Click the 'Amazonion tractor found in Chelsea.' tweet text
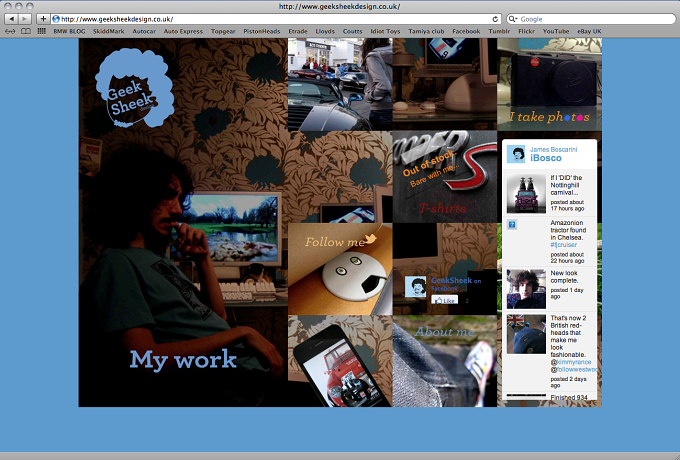The image size is (680, 460). (568, 230)
